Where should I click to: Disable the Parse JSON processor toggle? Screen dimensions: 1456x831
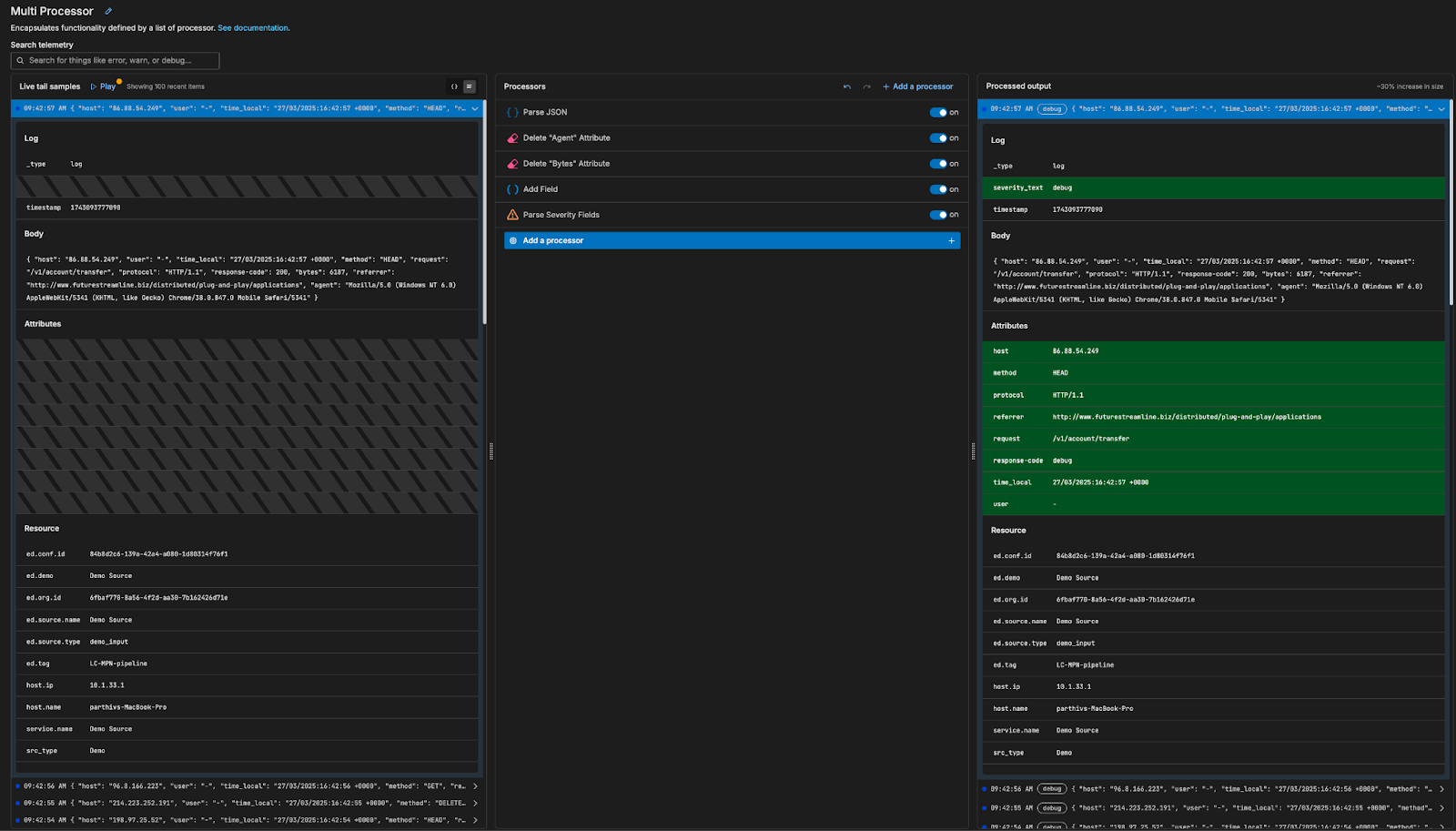pos(937,113)
